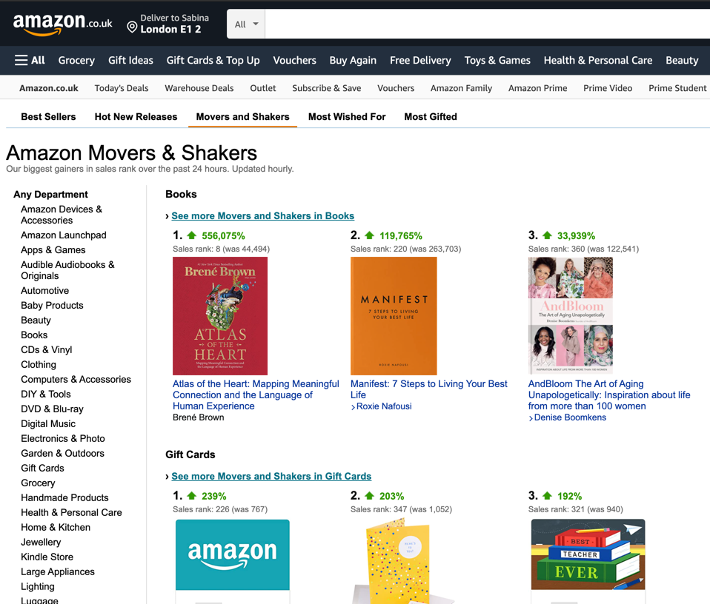Viewport: 710px width, 604px height.
Task: Open Prime Video link
Action: pos(608,88)
